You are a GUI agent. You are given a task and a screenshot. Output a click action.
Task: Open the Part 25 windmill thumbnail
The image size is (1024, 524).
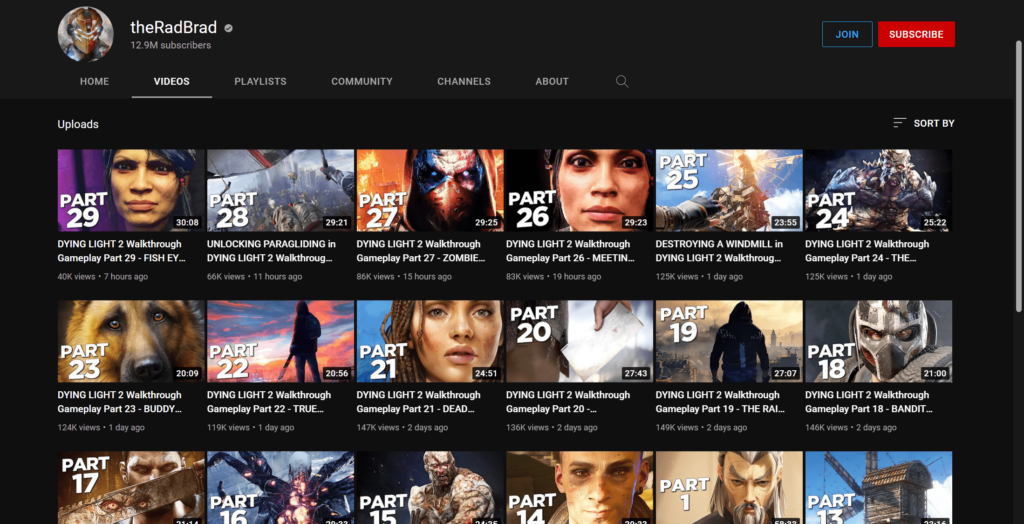pyautogui.click(x=729, y=190)
